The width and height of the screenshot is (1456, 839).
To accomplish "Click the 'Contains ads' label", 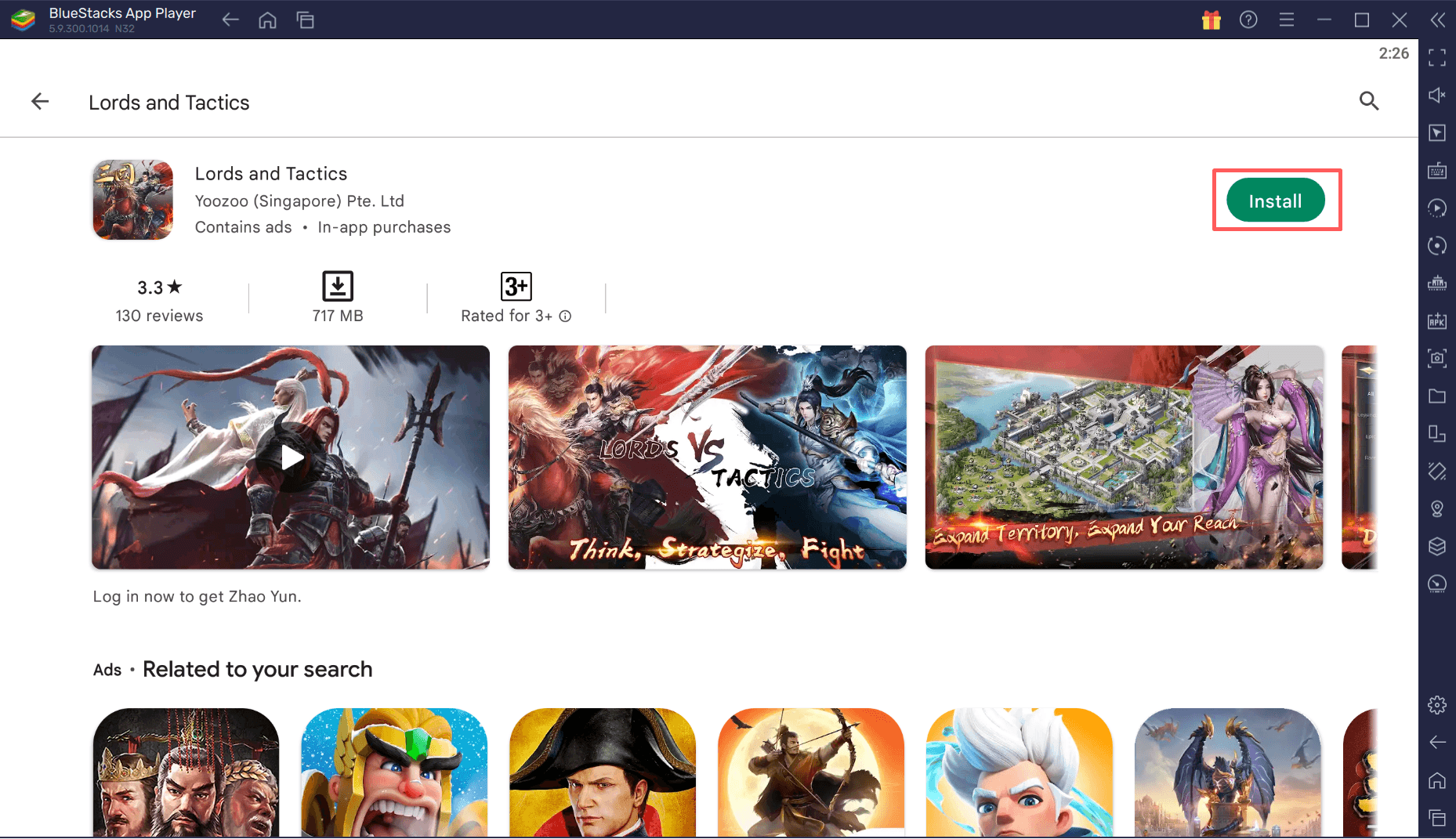I will (x=243, y=227).
